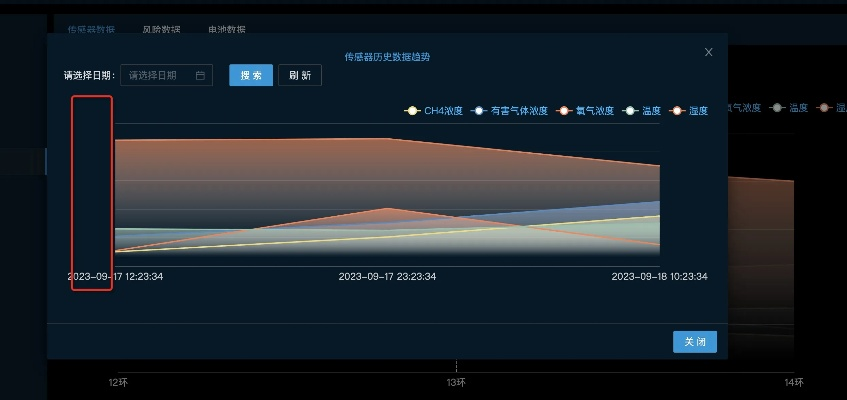Toggle the CH4浓度 legend series

pos(433,111)
